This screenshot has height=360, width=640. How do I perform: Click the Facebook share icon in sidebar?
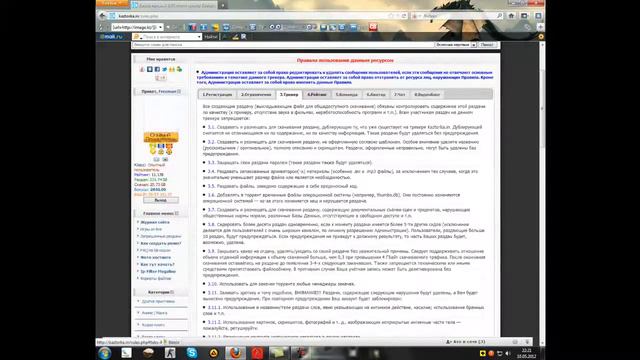point(157,69)
